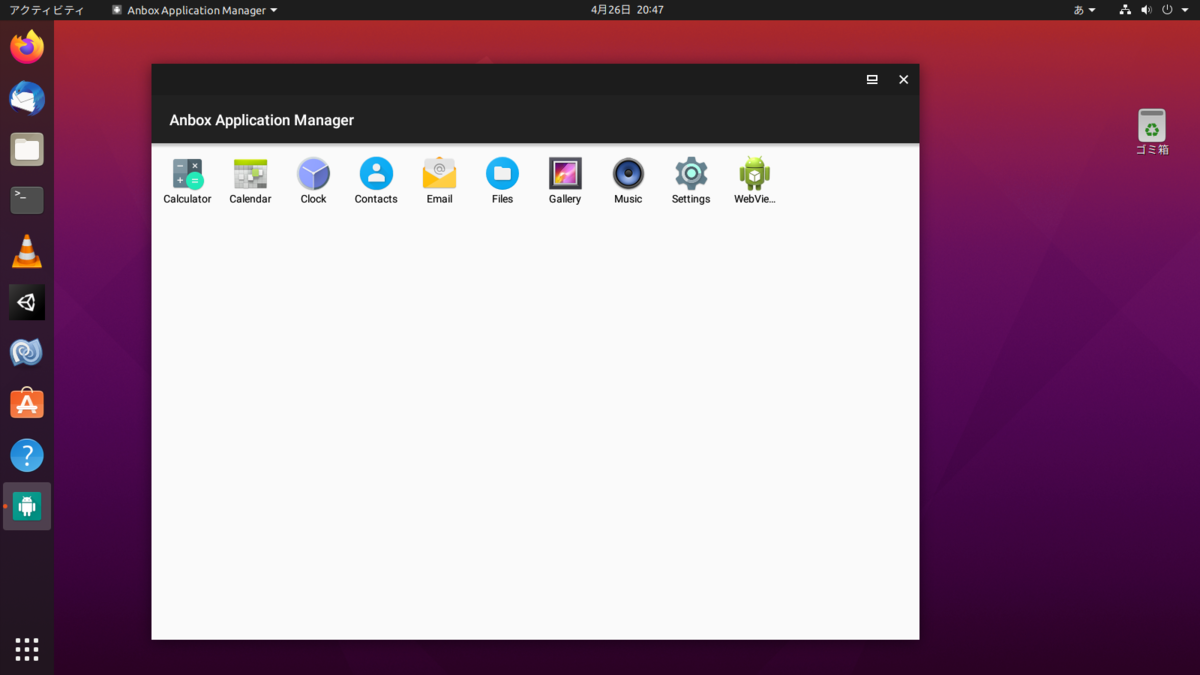Open the Files app in Anbox
The width and height of the screenshot is (1200, 675).
pos(502,181)
